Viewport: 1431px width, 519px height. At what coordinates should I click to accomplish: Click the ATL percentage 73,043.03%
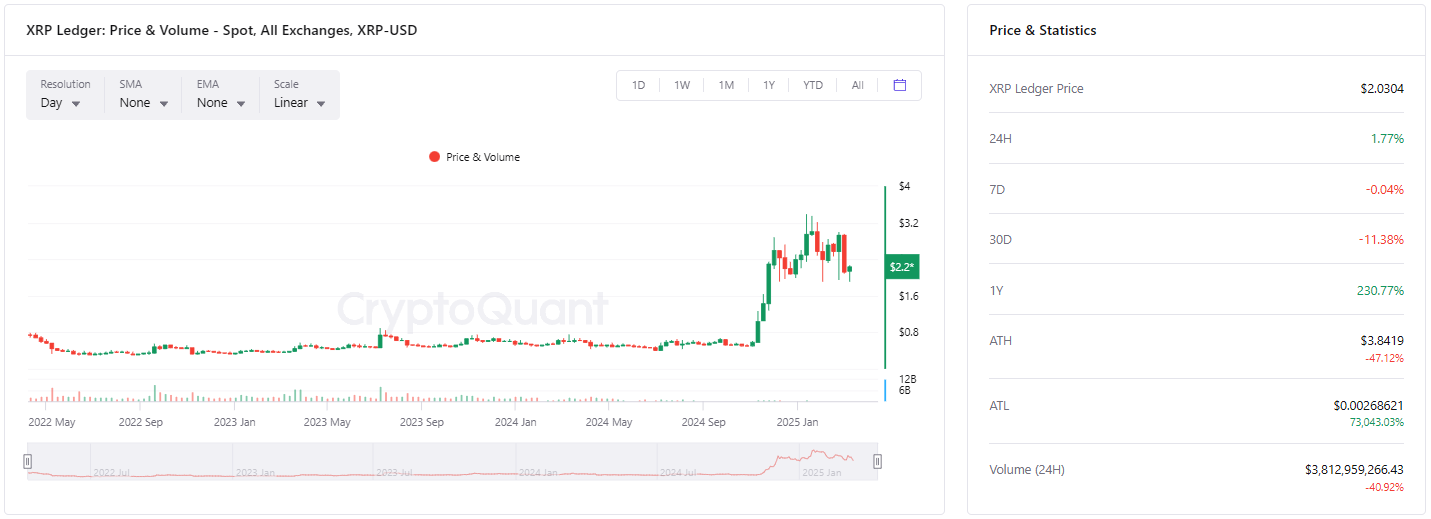(x=1377, y=423)
